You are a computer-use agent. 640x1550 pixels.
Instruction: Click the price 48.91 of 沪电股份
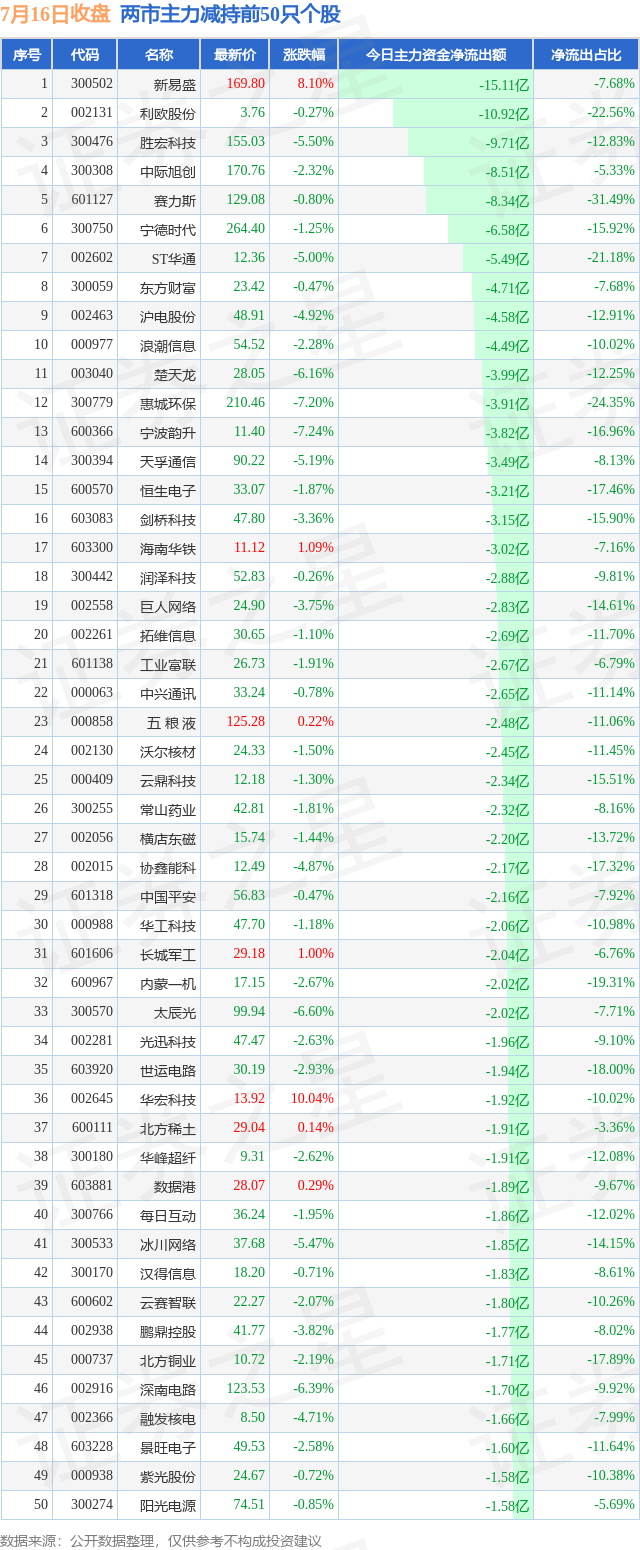[x=249, y=317]
